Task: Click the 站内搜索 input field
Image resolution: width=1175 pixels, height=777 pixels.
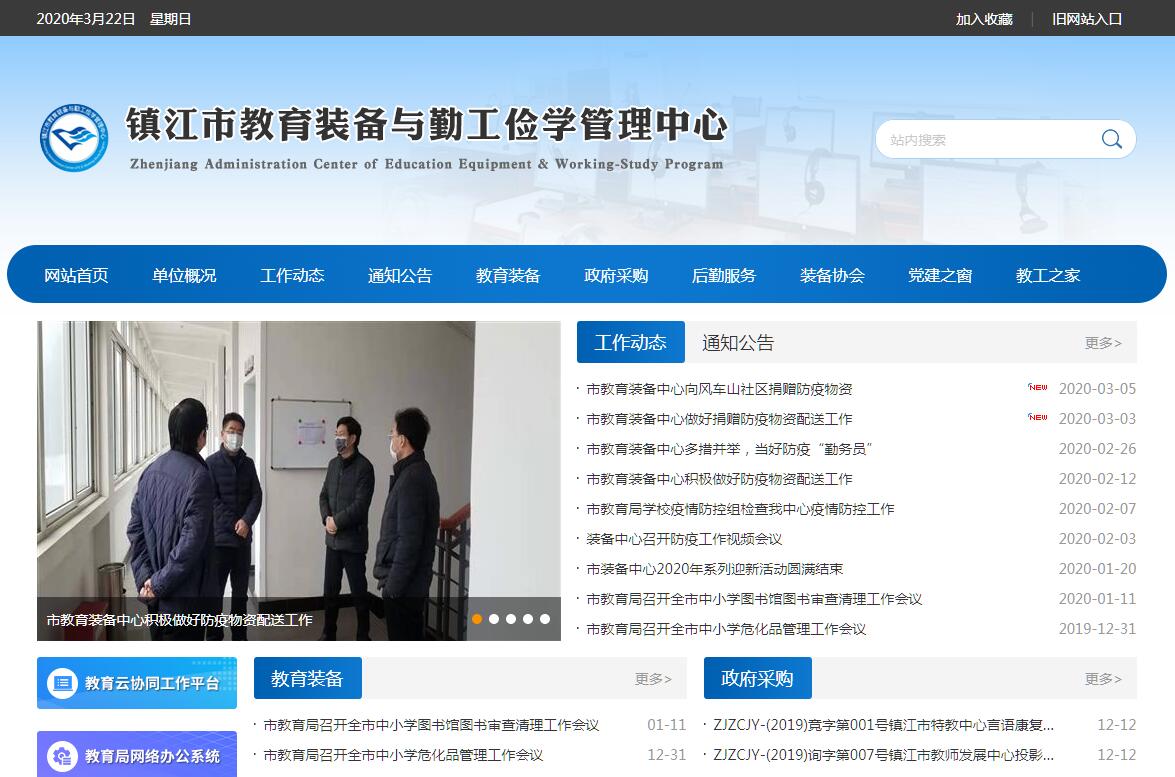Action: (x=985, y=140)
